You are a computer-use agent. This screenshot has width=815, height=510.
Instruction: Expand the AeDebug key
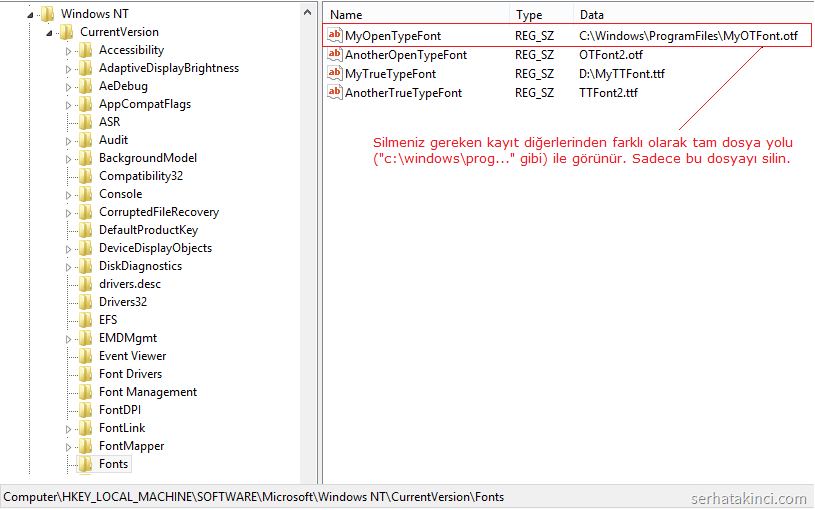68,87
